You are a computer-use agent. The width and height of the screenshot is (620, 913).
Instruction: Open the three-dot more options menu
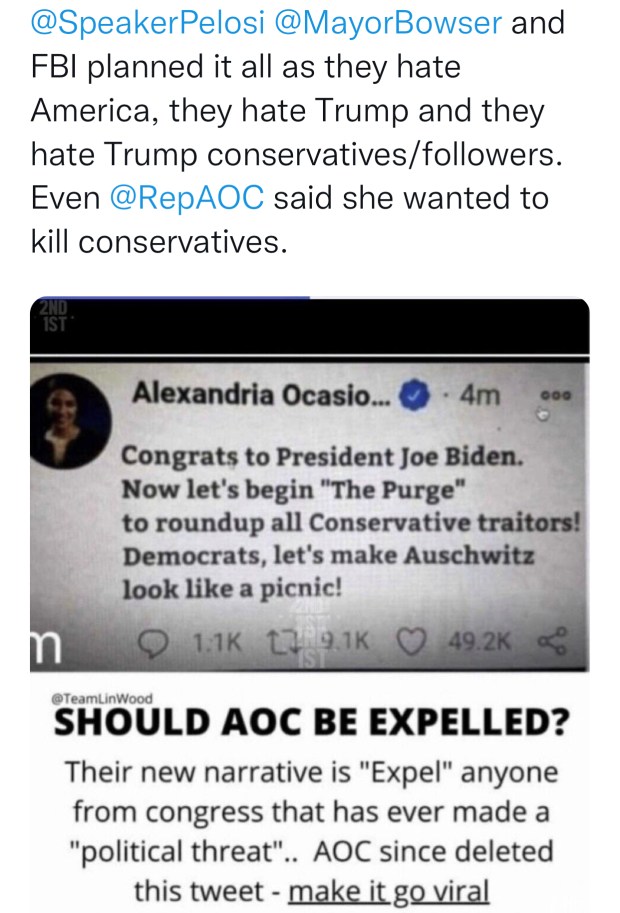pos(551,395)
